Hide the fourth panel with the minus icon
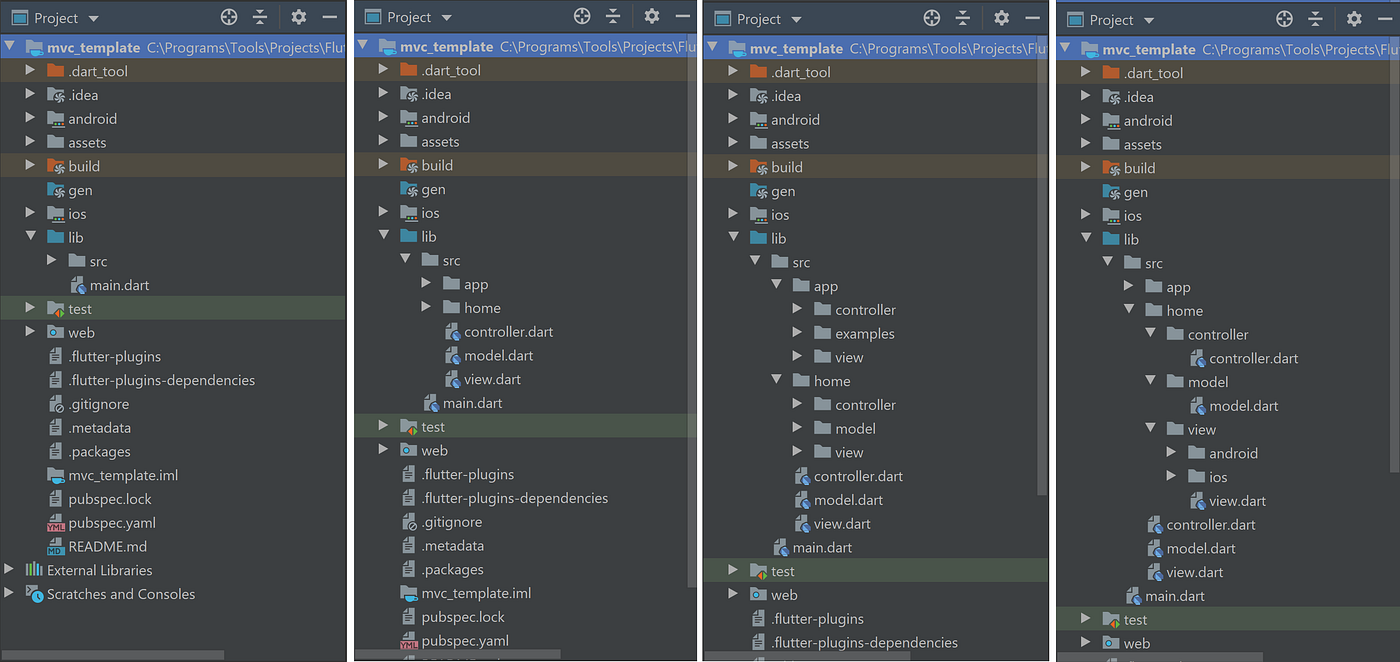Screen dimensions: 1400x662 point(1385,19)
